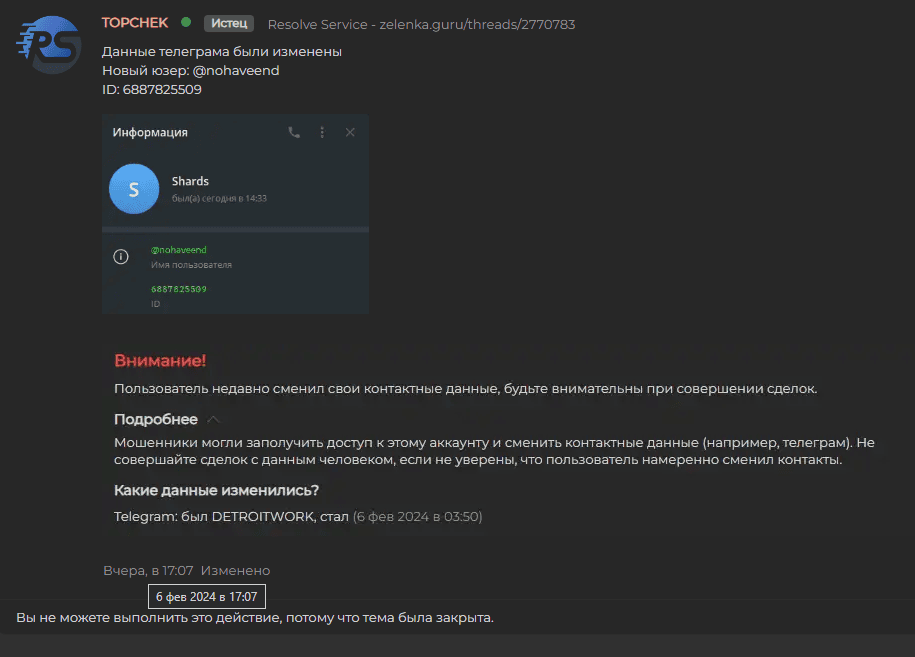Click the Новый юзер: @nohaveend line
Viewport: 915px width, 657px height.
pyautogui.click(x=191, y=71)
